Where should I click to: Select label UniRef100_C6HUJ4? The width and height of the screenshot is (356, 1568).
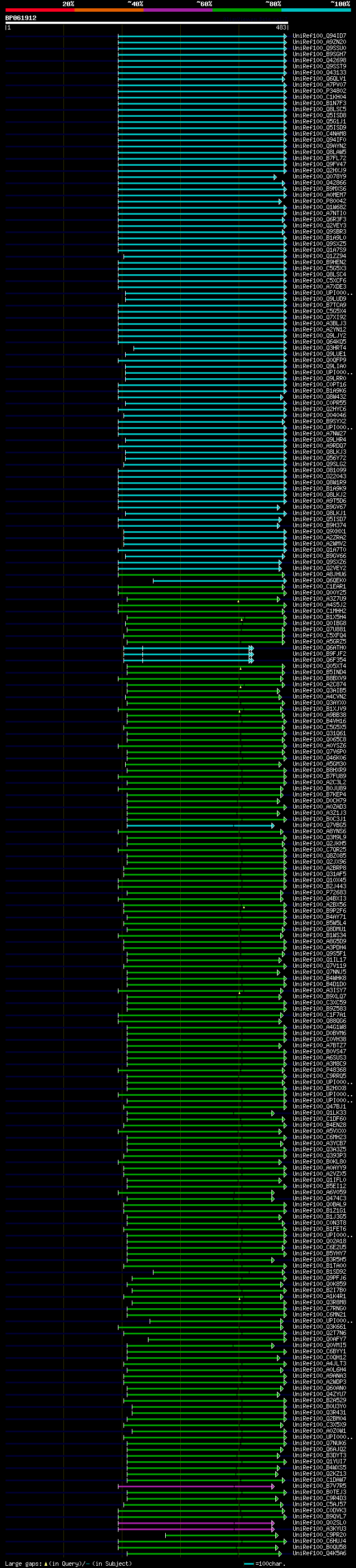[x=319, y=1541]
